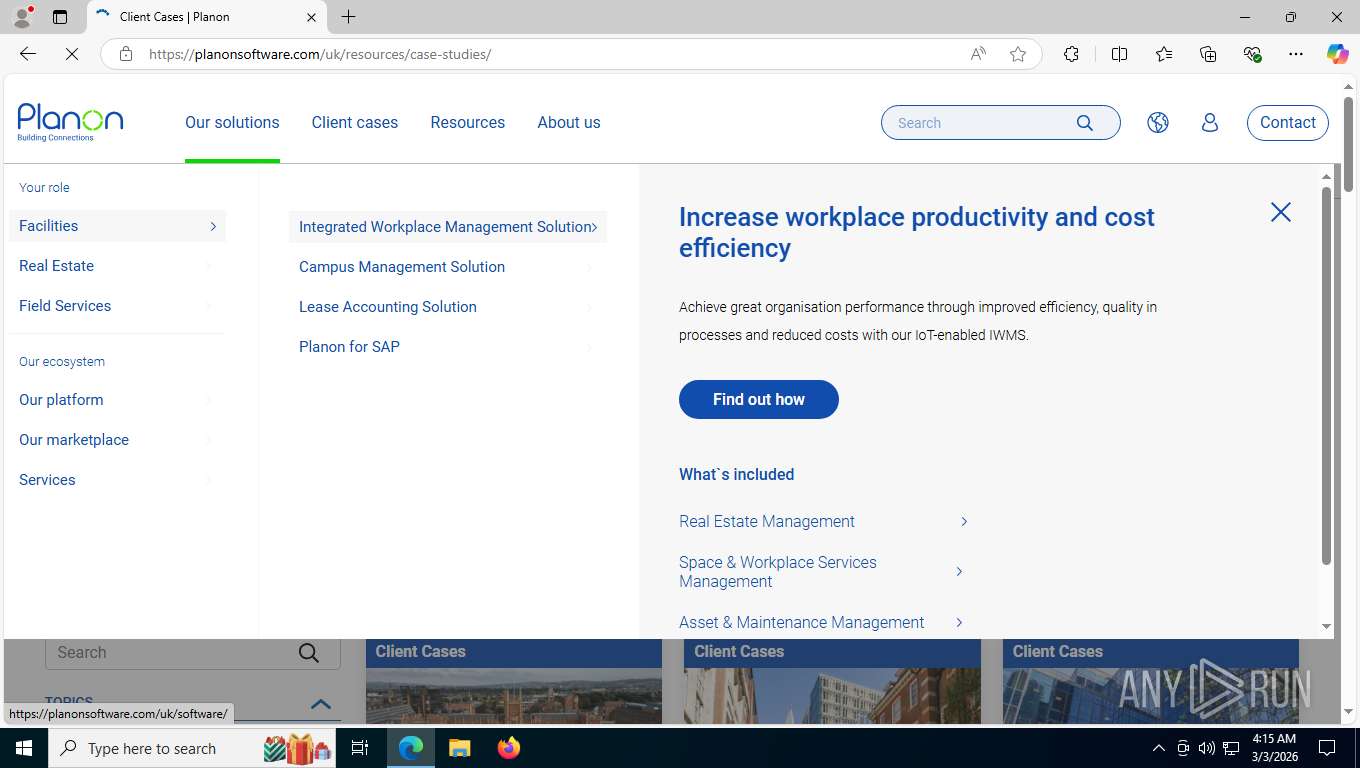
Task: Open the Notifications center icon
Action: pyautogui.click(x=1327, y=748)
